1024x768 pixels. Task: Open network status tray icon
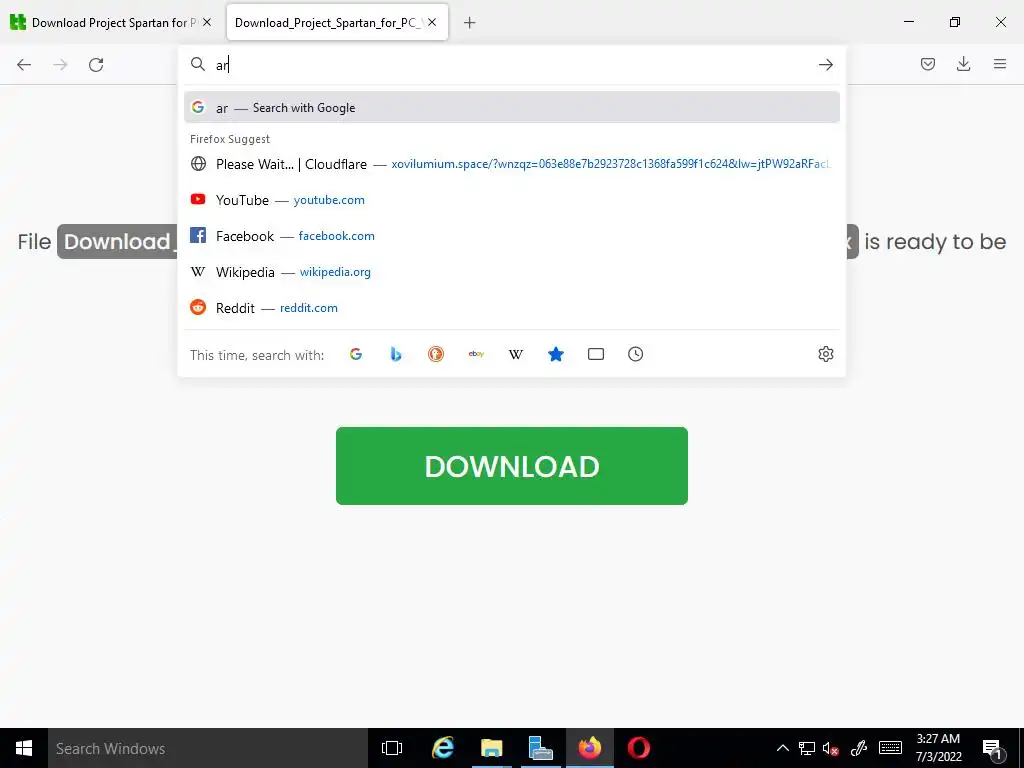pos(807,748)
